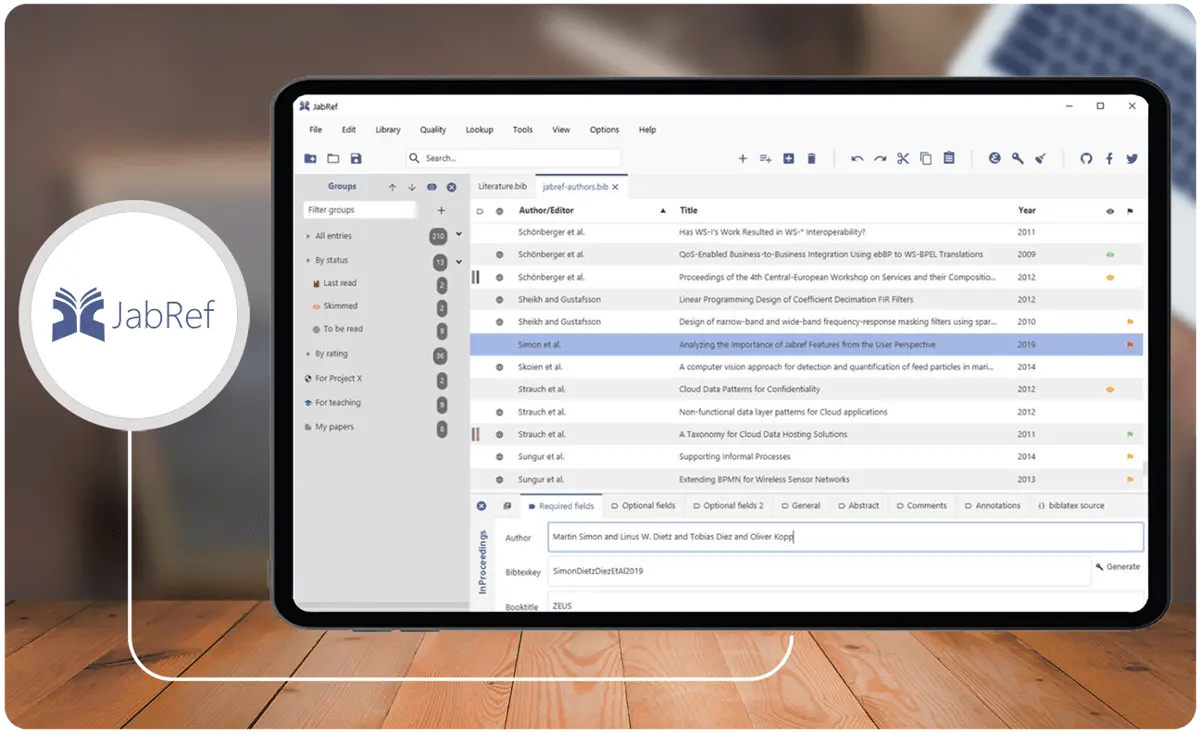The height and width of the screenshot is (733, 1200).
Task: Click Generate bibtexkey button
Action: [1118, 567]
